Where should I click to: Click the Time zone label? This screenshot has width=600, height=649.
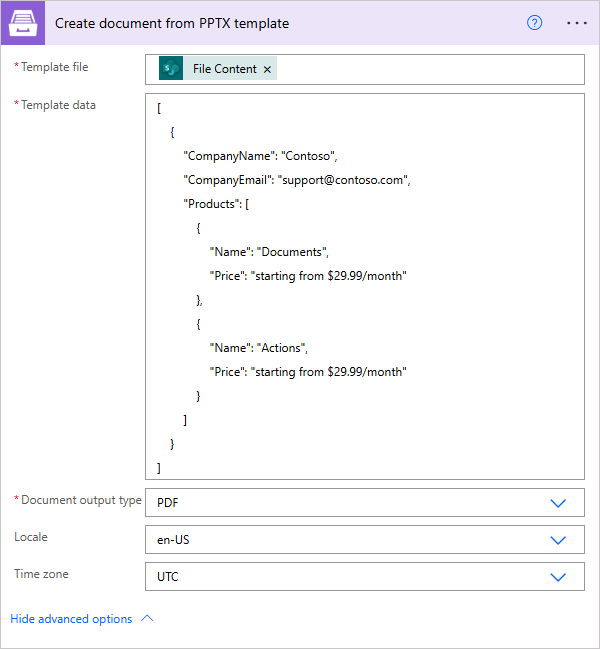coord(41,574)
